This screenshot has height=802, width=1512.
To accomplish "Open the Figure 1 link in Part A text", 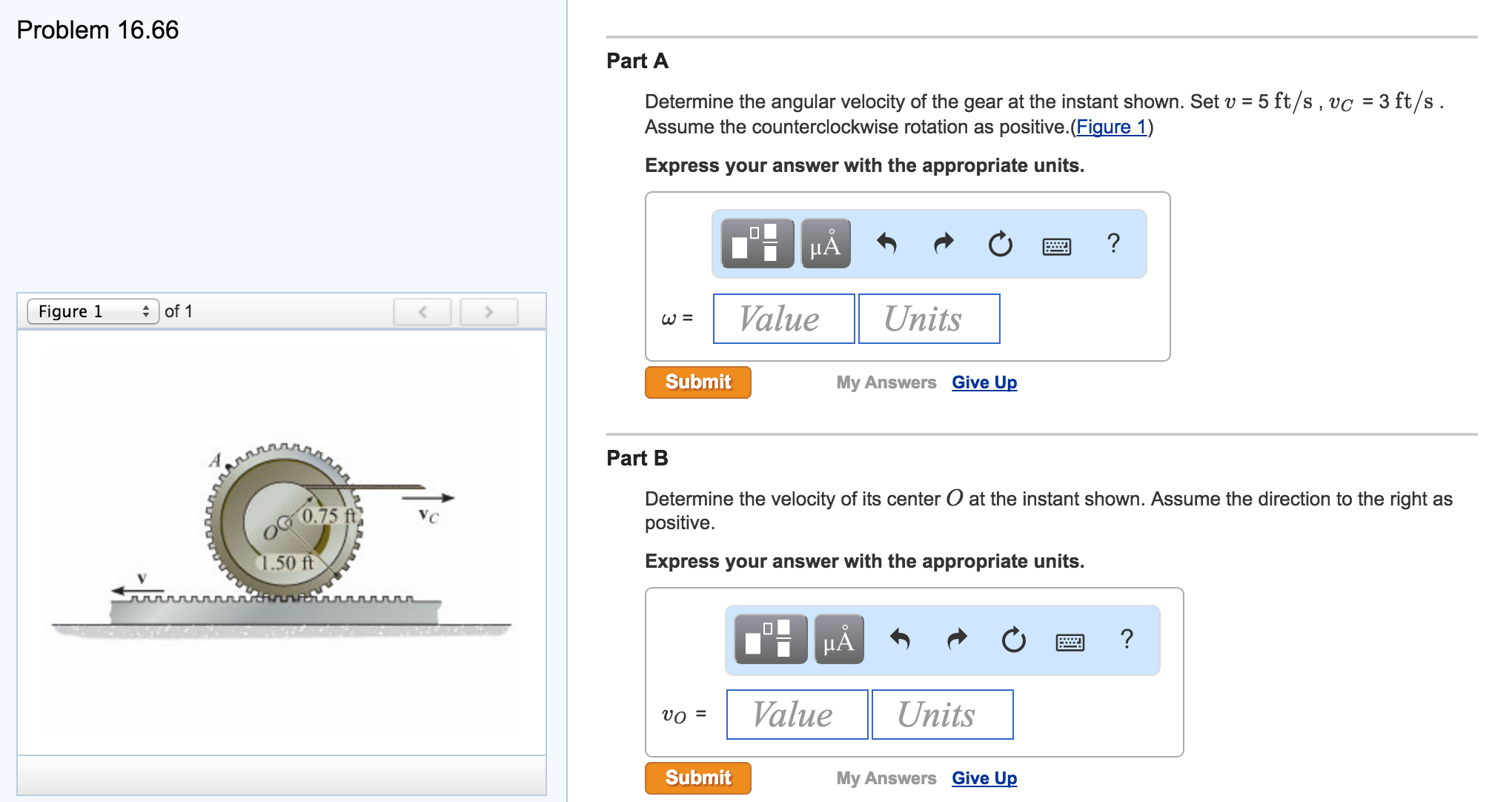I will click(x=1110, y=127).
